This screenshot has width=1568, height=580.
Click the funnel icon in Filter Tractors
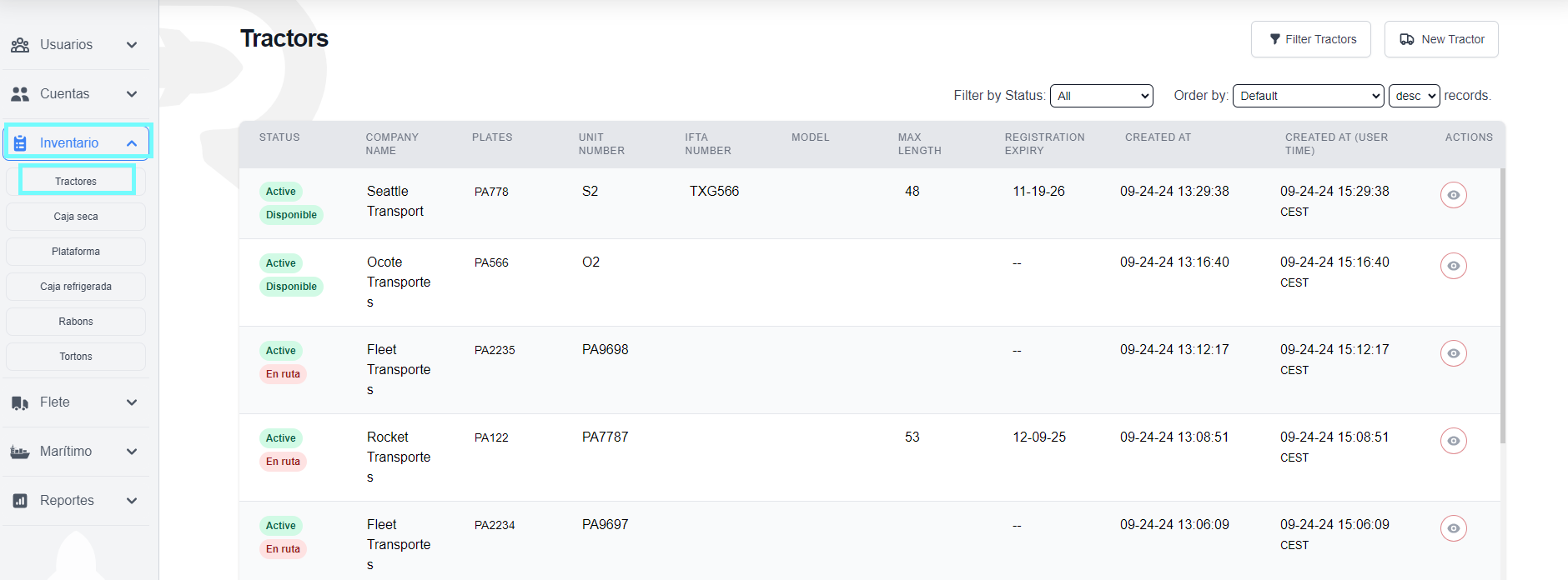point(1274,39)
